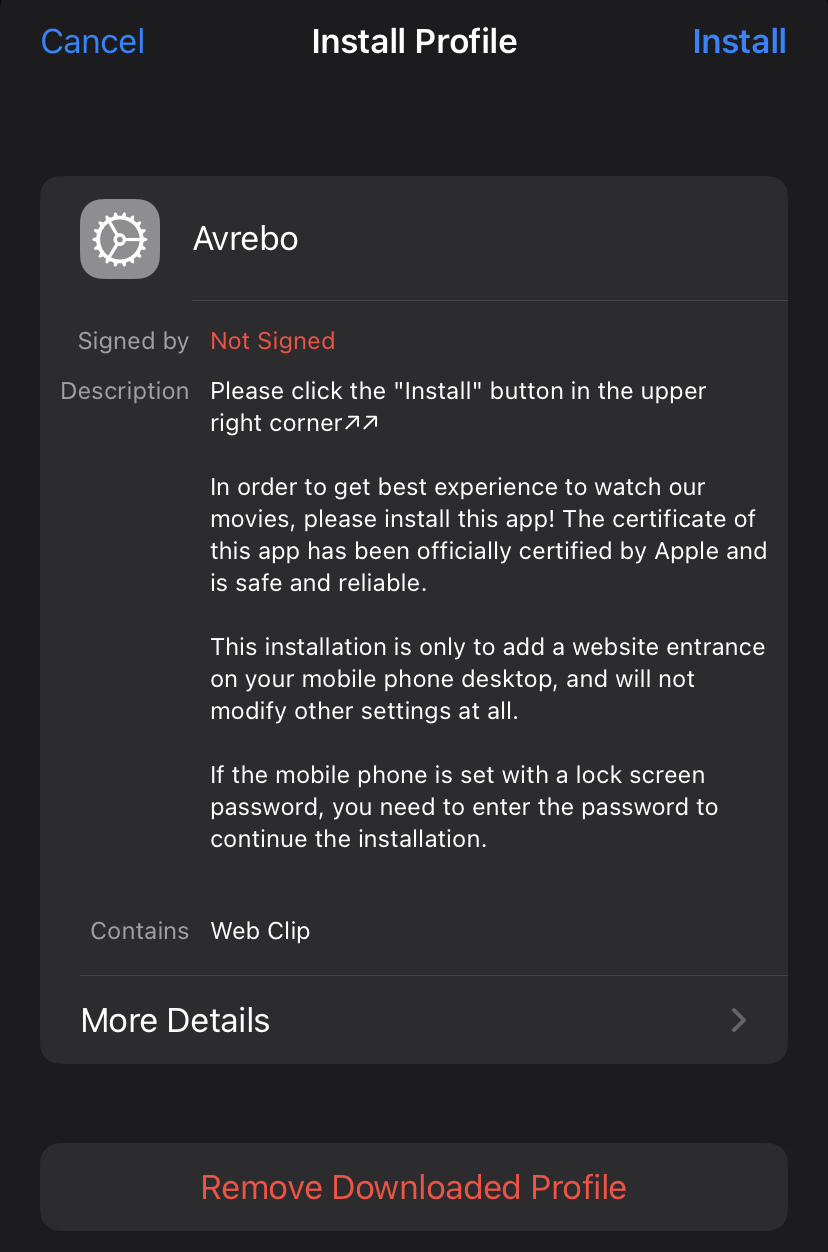Tap the "Please click the Install button" text
This screenshot has width=828, height=1252.
[x=458, y=391]
